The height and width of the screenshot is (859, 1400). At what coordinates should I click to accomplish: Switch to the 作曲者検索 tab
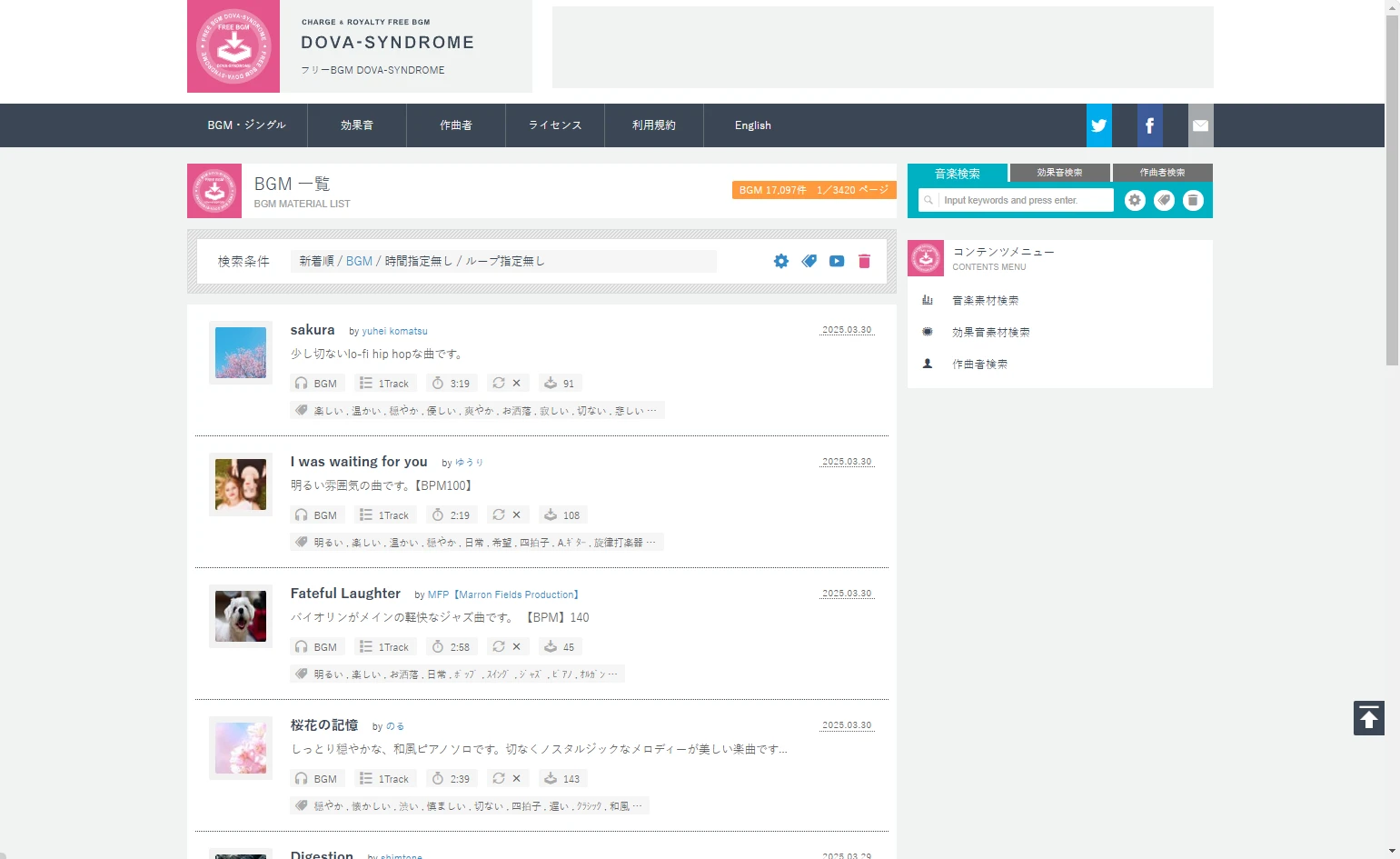coord(1162,173)
